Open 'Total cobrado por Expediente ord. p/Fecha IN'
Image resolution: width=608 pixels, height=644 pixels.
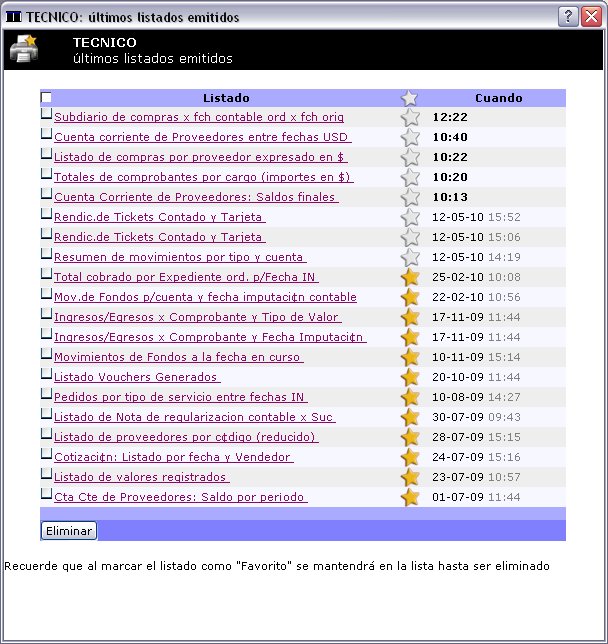coord(186,277)
